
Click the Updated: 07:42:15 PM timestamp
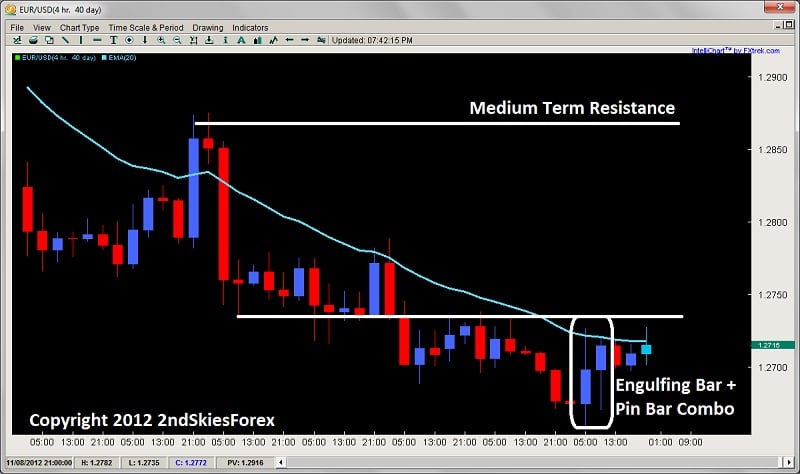pyautogui.click(x=372, y=40)
